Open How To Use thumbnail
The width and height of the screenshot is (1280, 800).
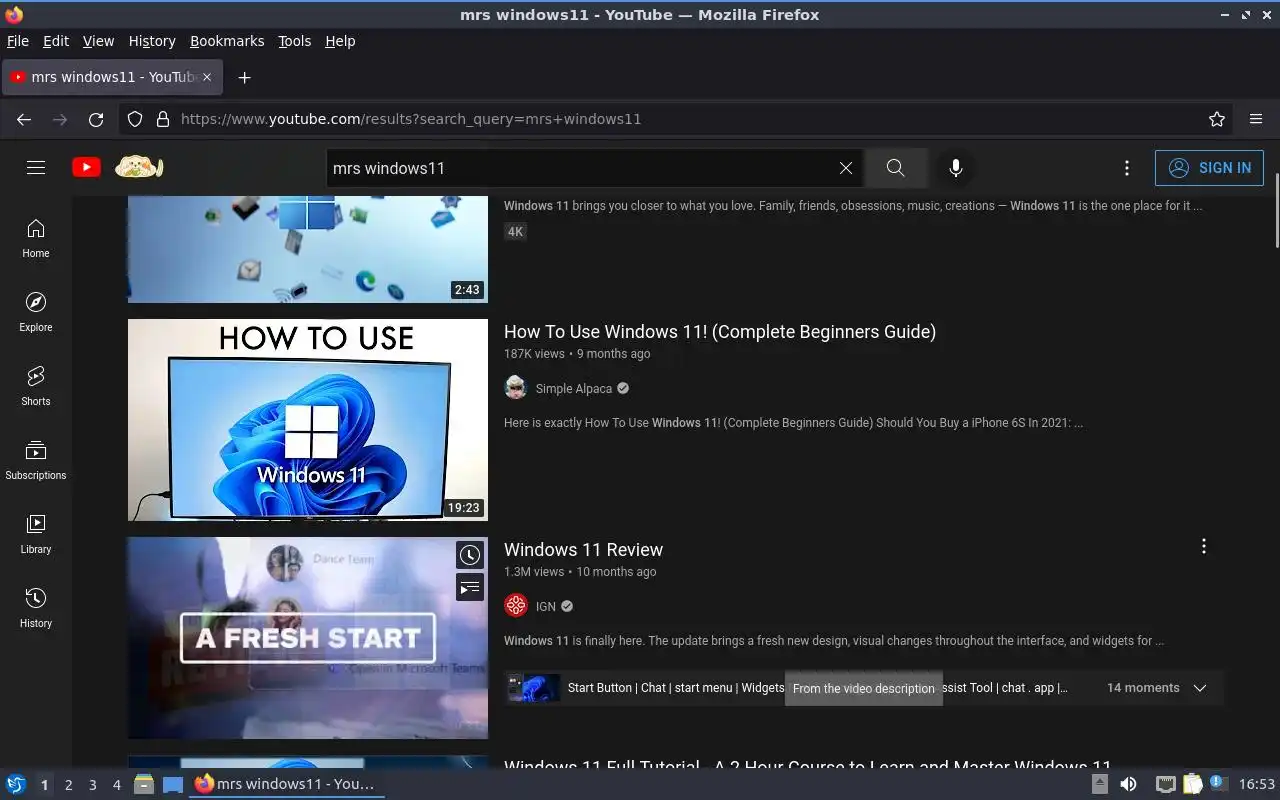308,420
